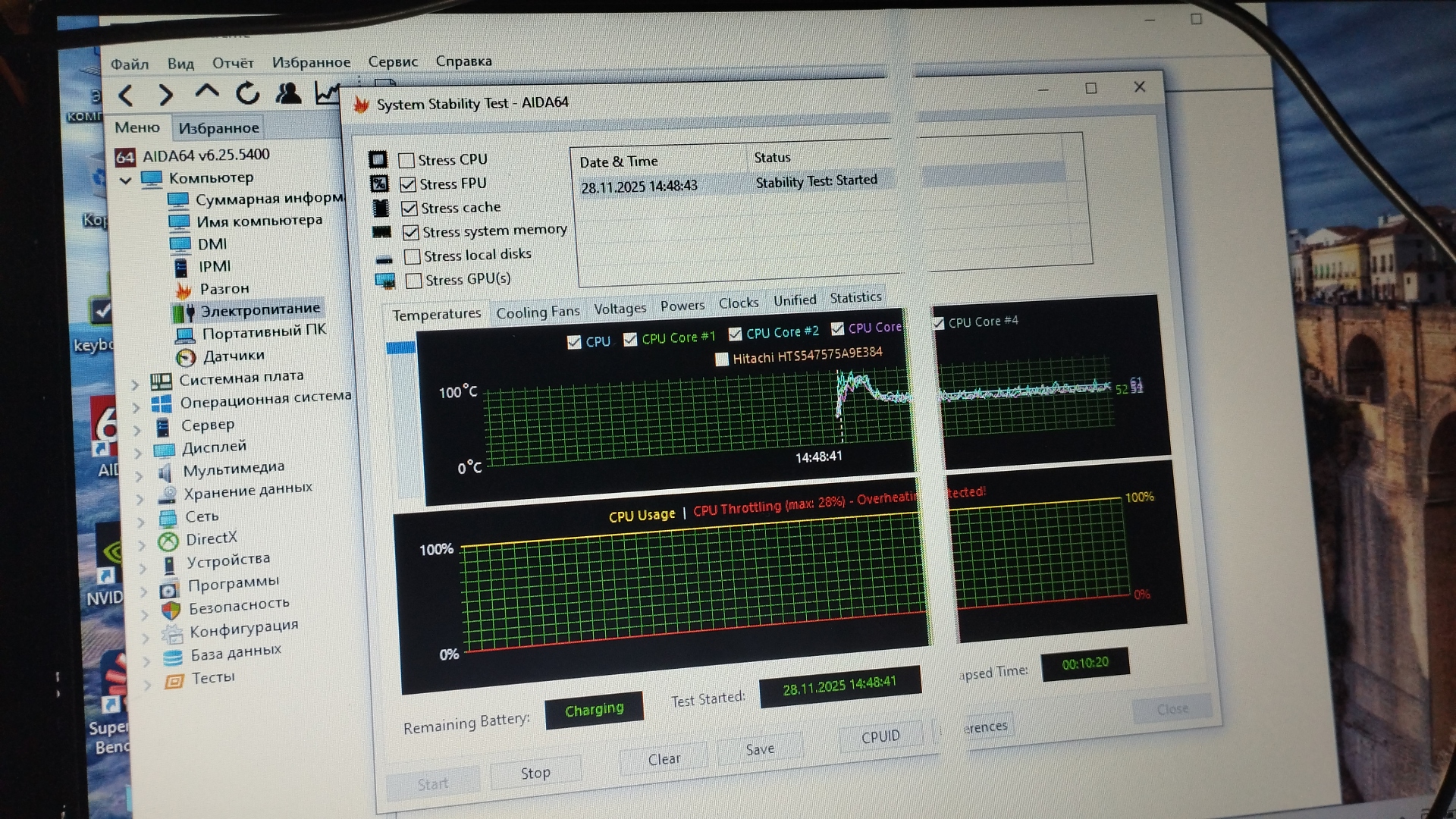Click the blue temperature graph selector bar

tap(401, 347)
